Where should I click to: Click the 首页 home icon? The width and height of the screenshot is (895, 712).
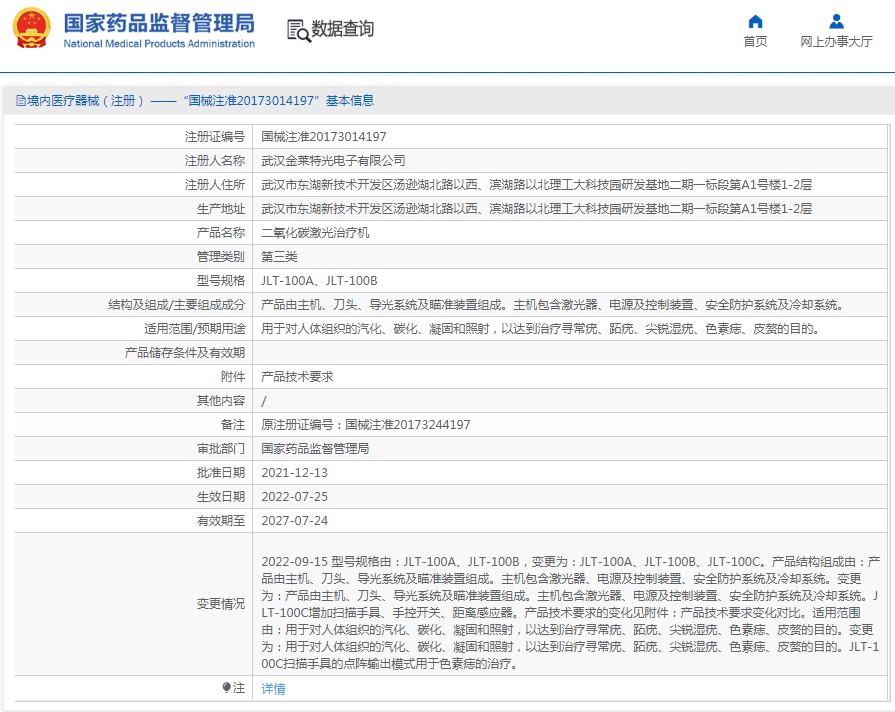pos(755,22)
